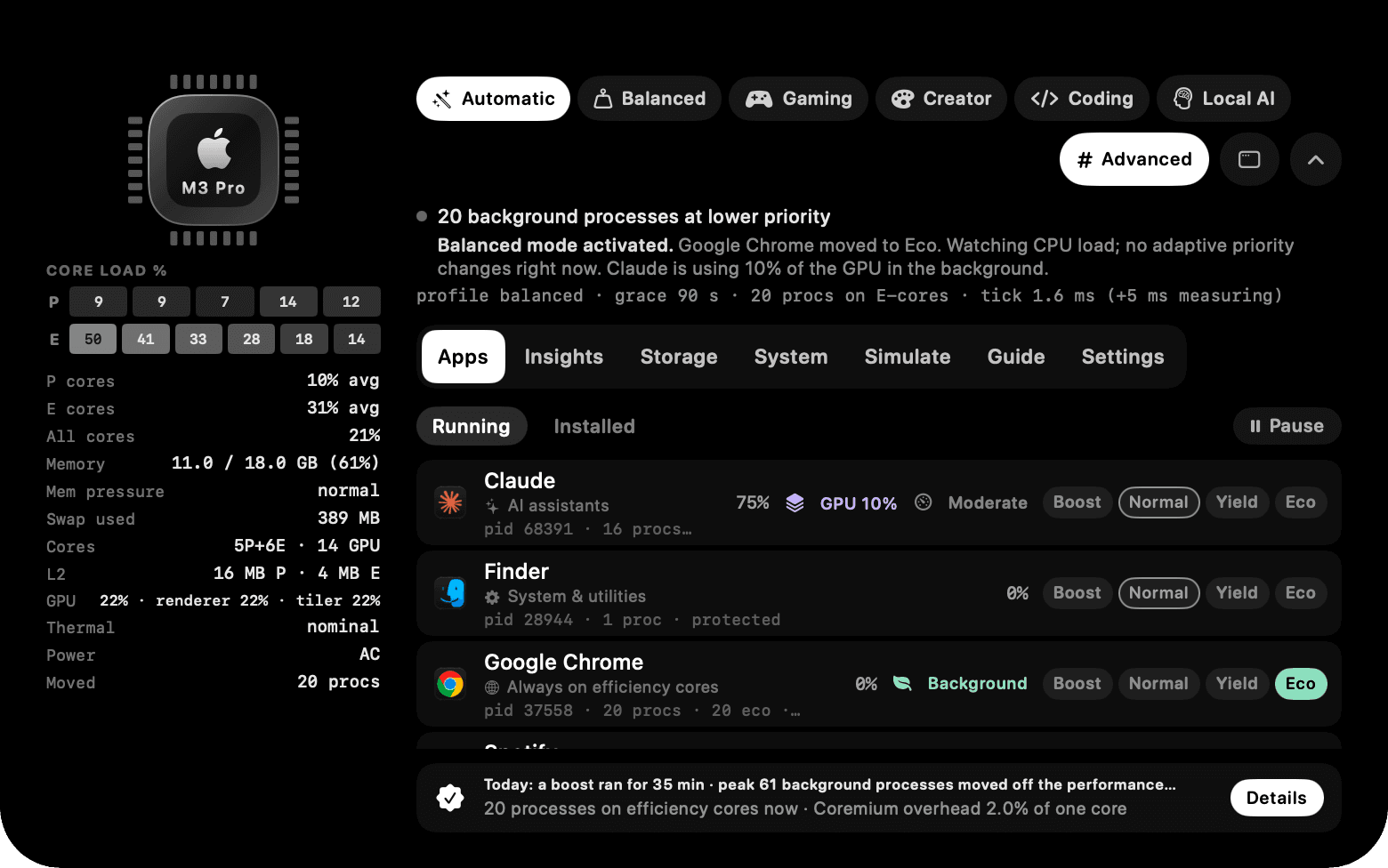This screenshot has width=1388, height=868.
Task: Go to the System tab
Action: [791, 357]
